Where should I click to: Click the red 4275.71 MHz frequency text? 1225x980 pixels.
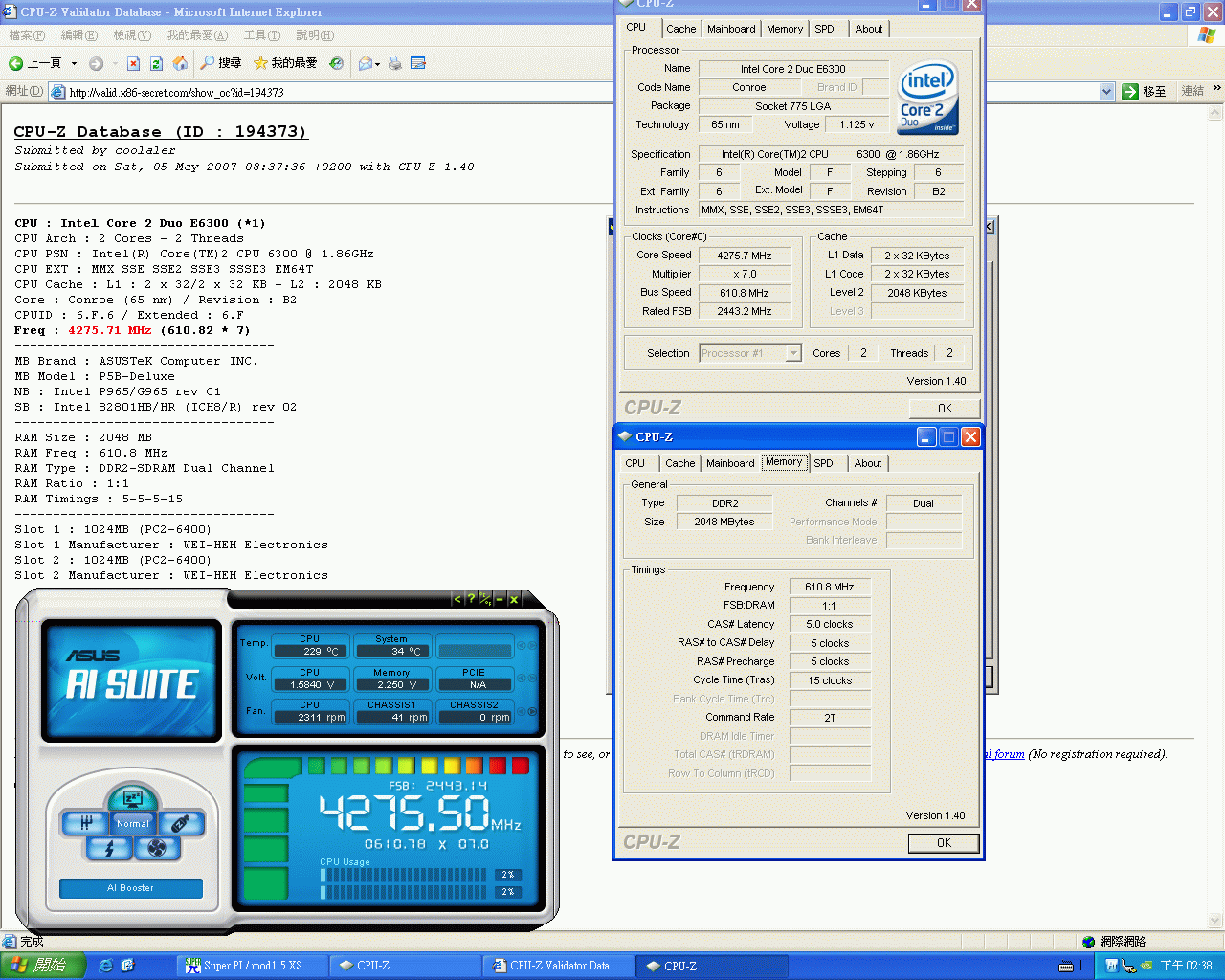[x=109, y=330]
